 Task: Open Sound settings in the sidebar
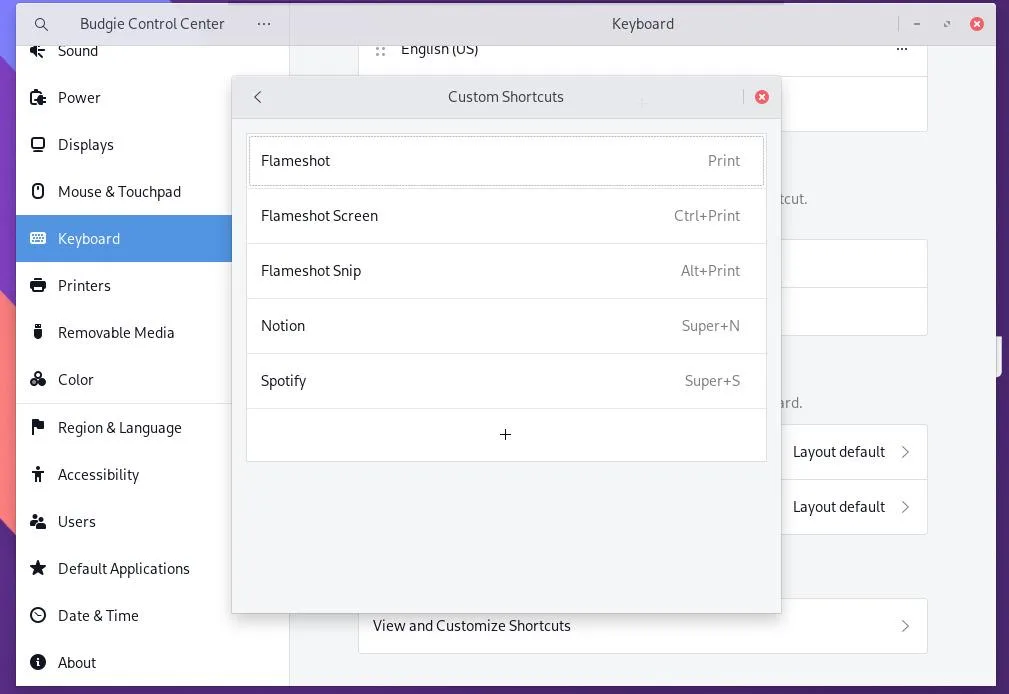tap(77, 50)
